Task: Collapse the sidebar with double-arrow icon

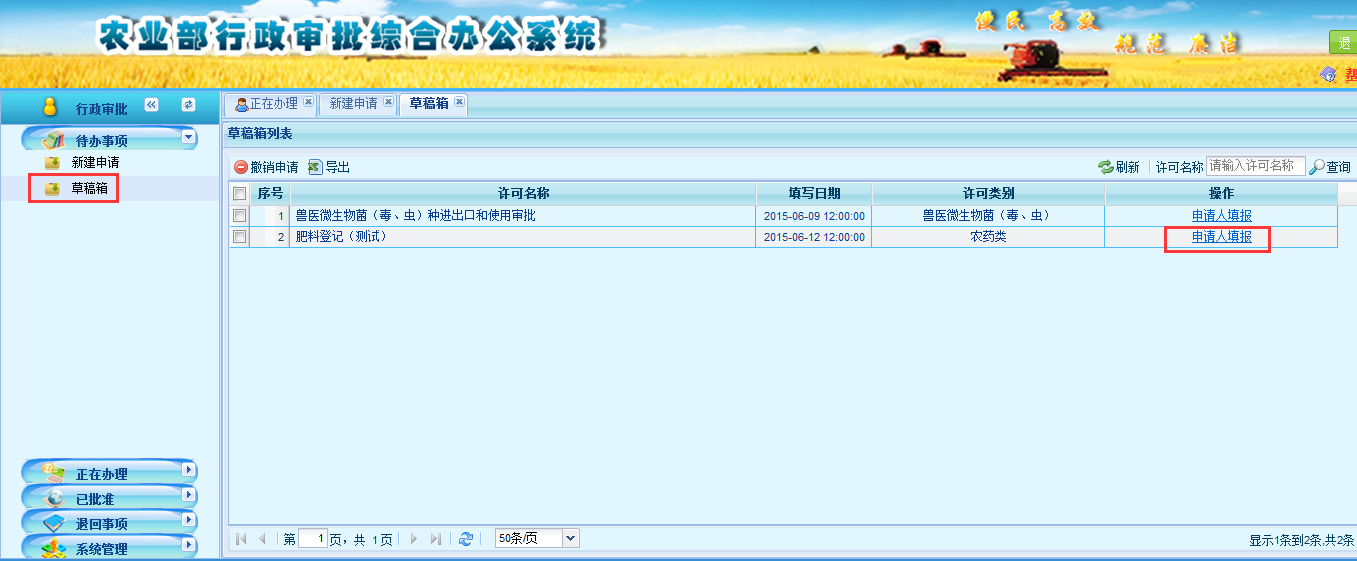Action: (x=152, y=105)
